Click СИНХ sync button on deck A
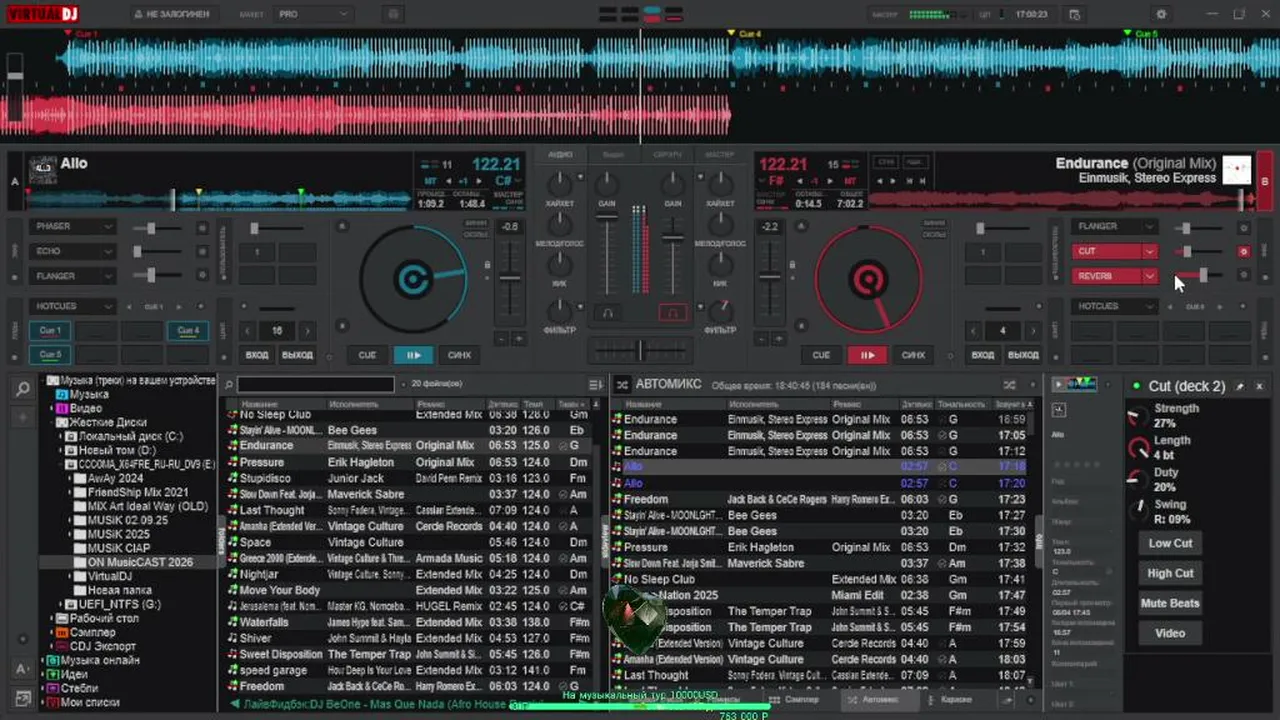The width and height of the screenshot is (1280, 720). click(459, 355)
